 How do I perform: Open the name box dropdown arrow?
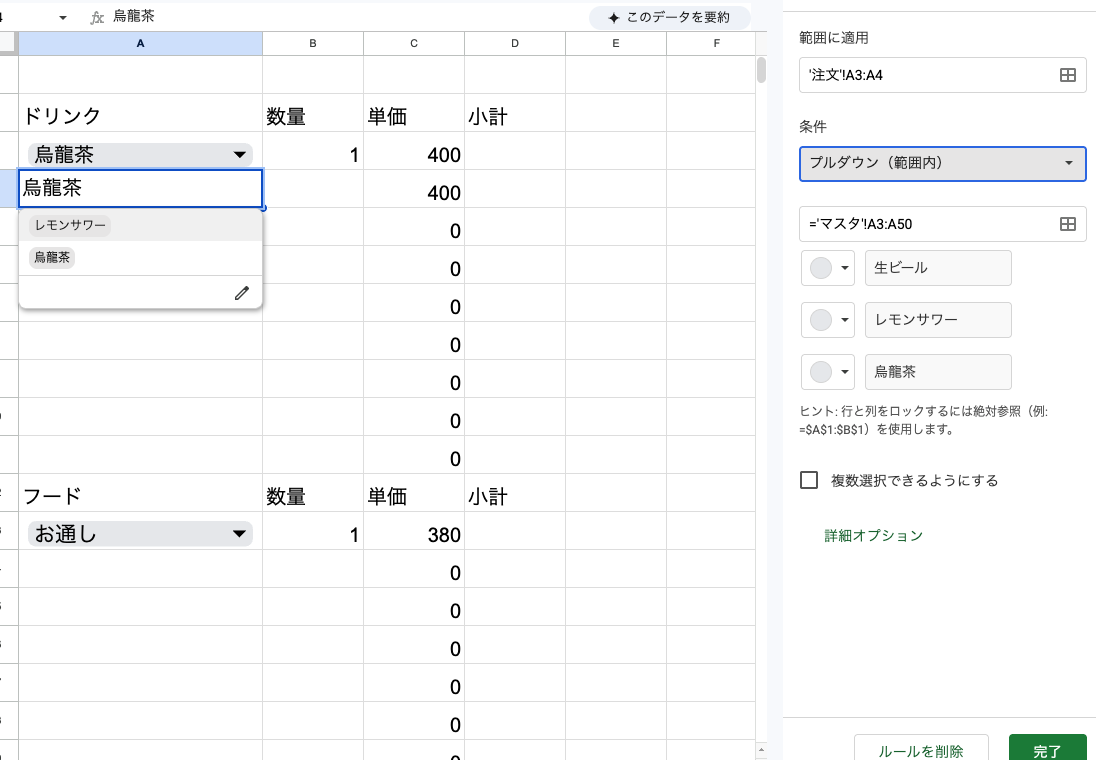coord(63,18)
